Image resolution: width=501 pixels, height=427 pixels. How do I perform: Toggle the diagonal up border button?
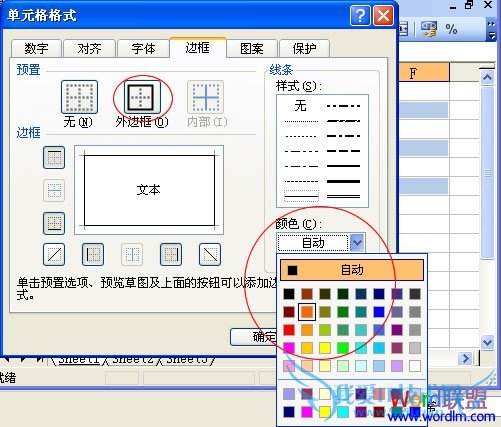pyautogui.click(x=54, y=255)
